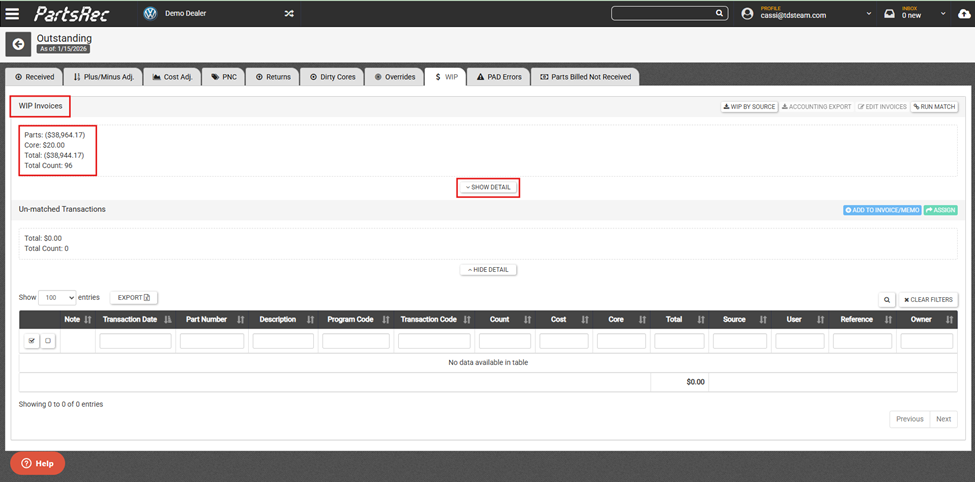Export the table with Export button
The image size is (975, 482).
click(x=134, y=298)
